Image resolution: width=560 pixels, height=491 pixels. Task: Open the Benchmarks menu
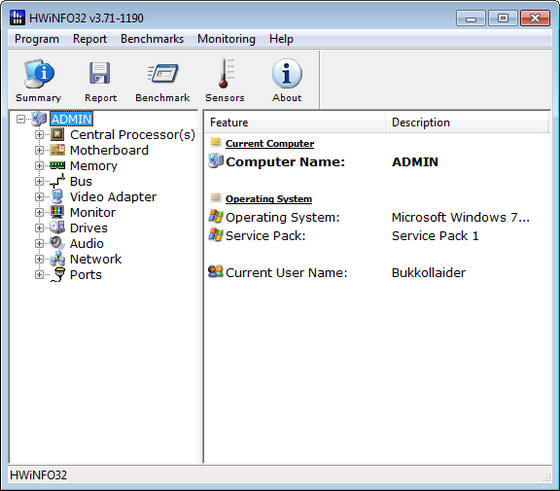[152, 39]
